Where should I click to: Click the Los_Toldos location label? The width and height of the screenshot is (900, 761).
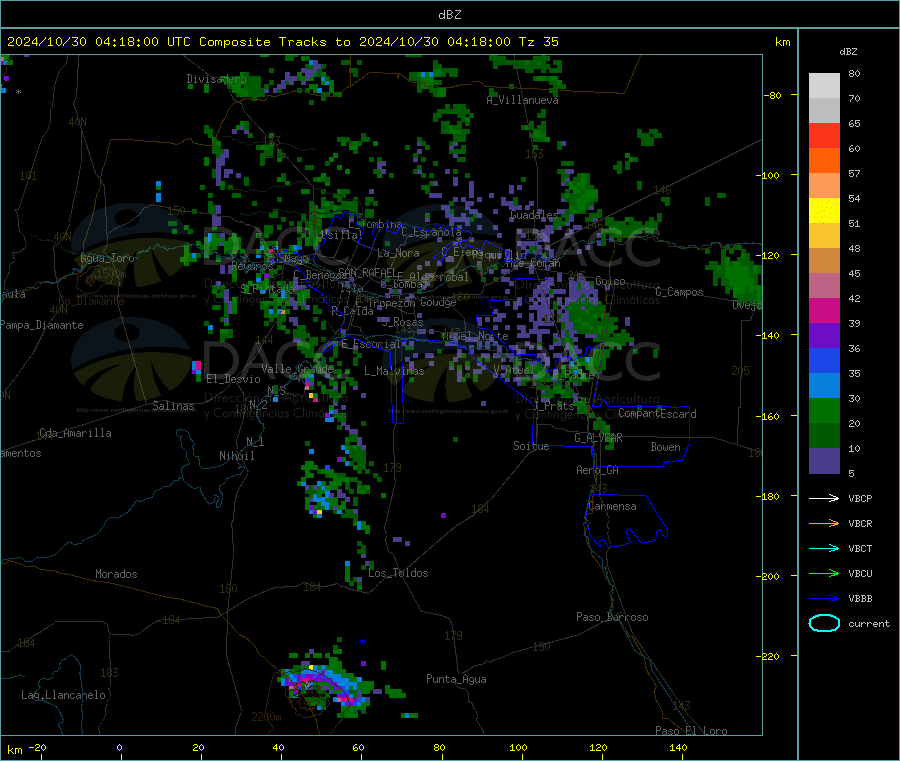pyautogui.click(x=398, y=573)
